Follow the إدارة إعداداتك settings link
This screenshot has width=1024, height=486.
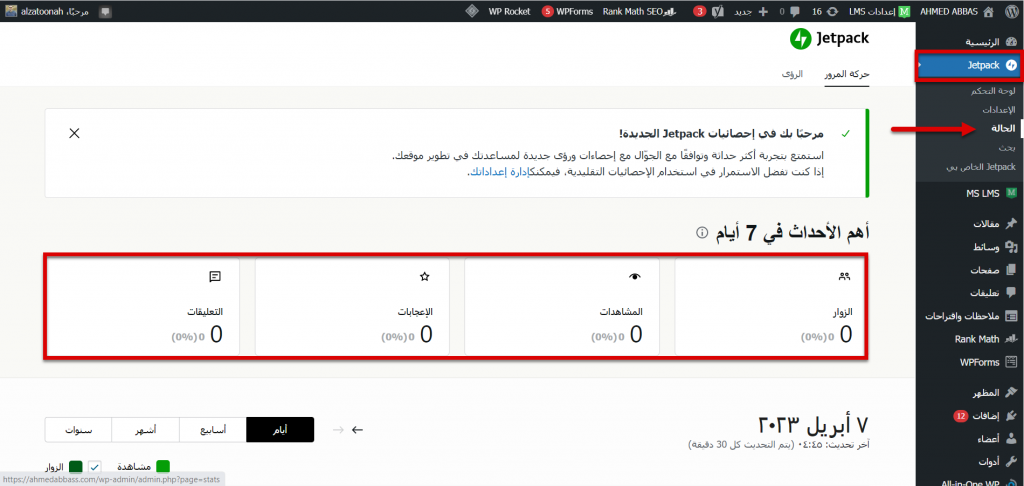coord(501,172)
